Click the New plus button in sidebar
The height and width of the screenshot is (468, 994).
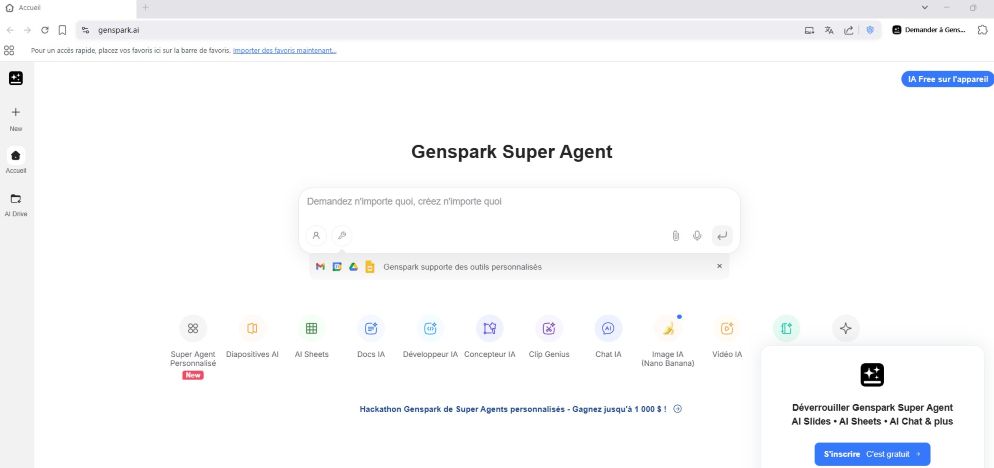tap(16, 113)
